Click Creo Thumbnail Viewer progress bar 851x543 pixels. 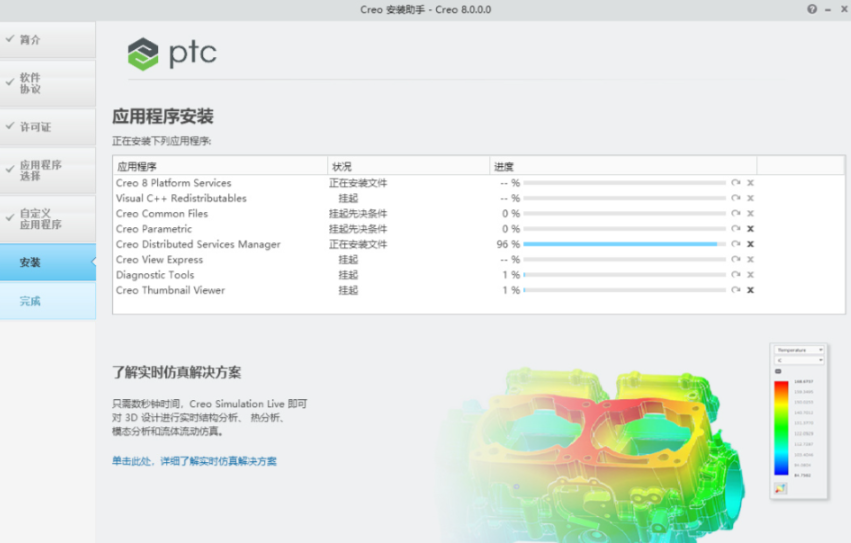[625, 290]
